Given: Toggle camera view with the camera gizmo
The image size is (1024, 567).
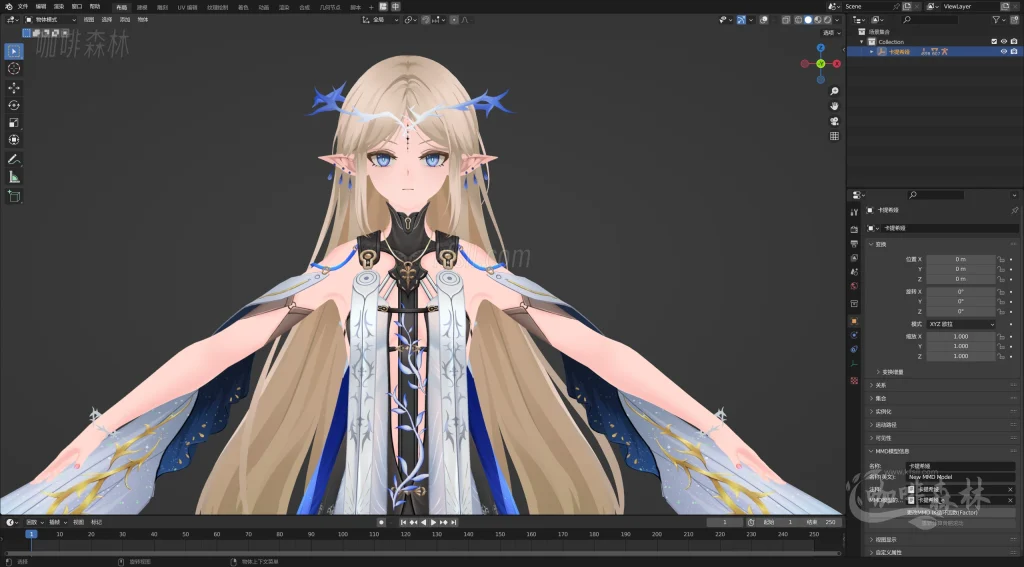Looking at the screenshot, I should (834, 121).
